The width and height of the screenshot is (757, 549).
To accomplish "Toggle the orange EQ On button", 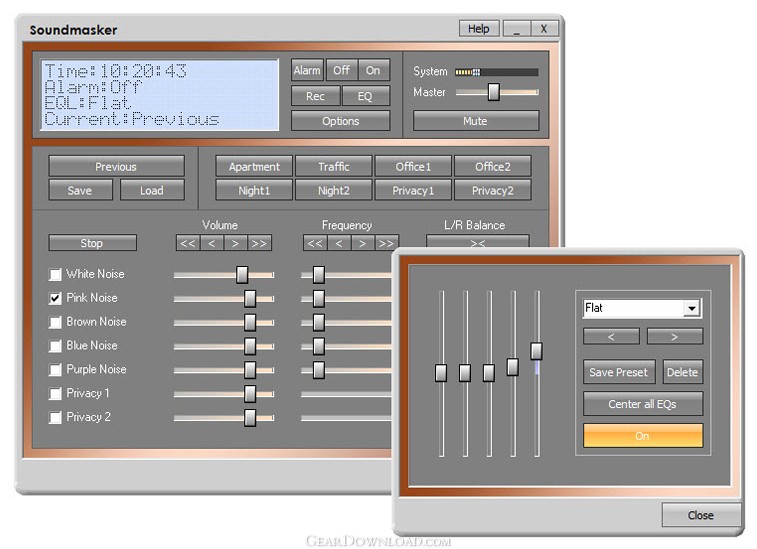I will pos(643,436).
